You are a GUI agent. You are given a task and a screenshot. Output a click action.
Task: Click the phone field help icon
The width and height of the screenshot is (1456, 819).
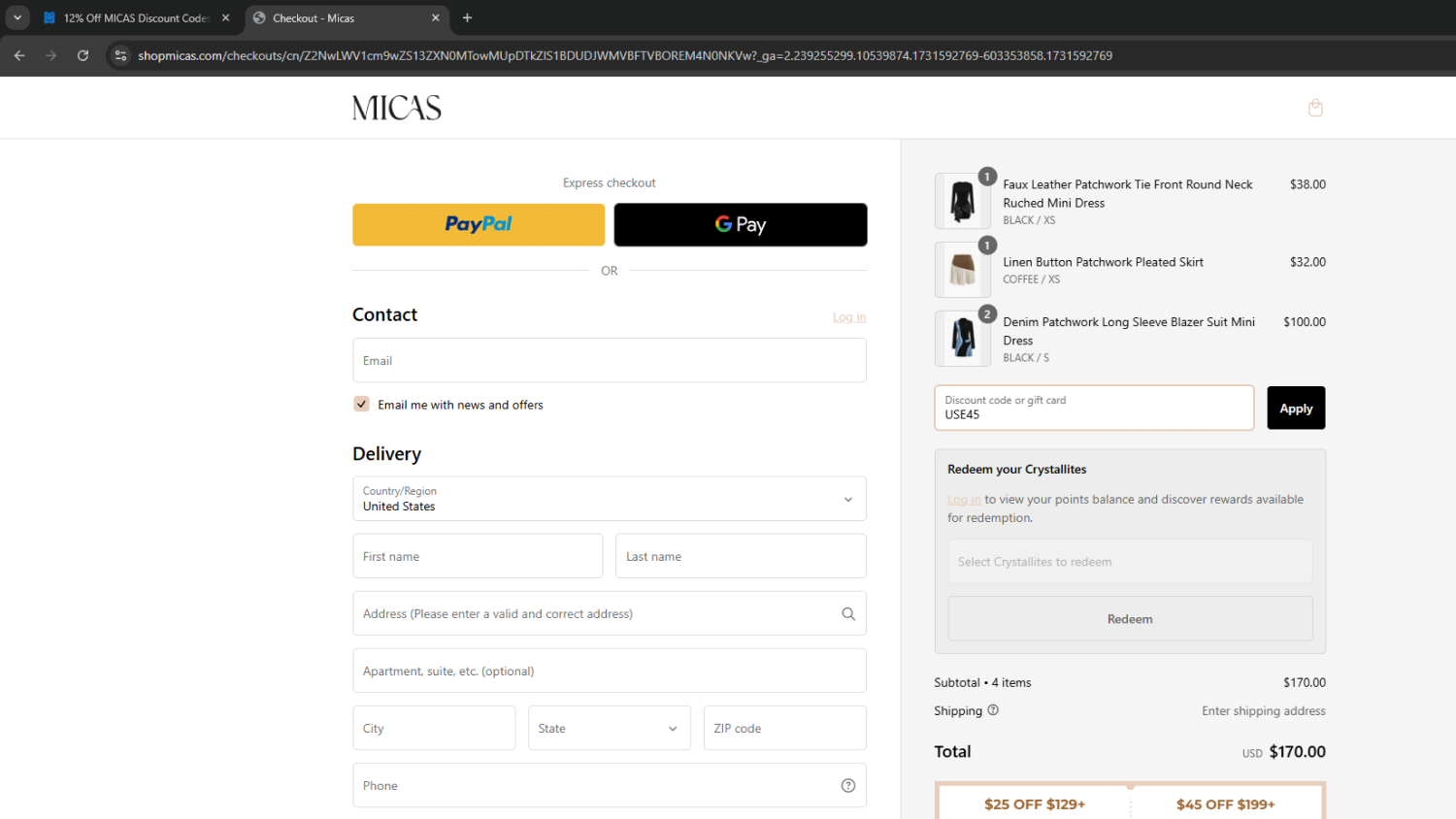[x=847, y=786]
